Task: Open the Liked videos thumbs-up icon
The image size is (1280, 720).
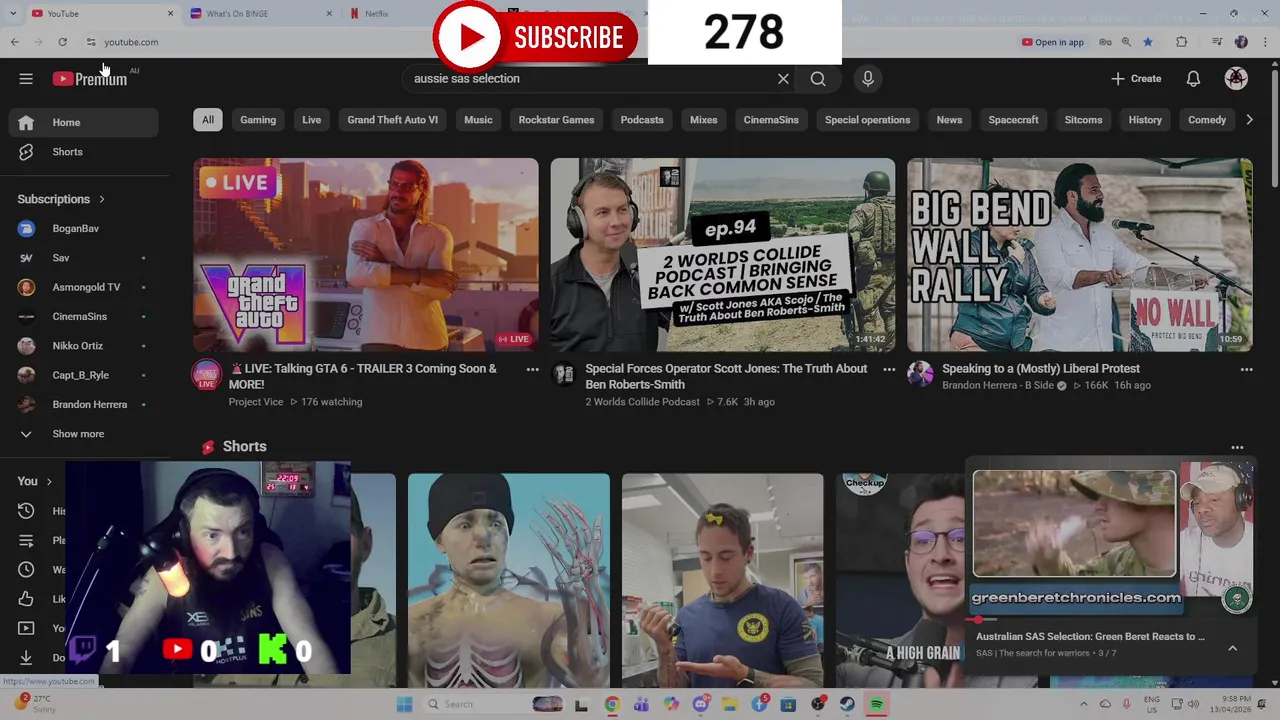Action: pyautogui.click(x=26, y=599)
